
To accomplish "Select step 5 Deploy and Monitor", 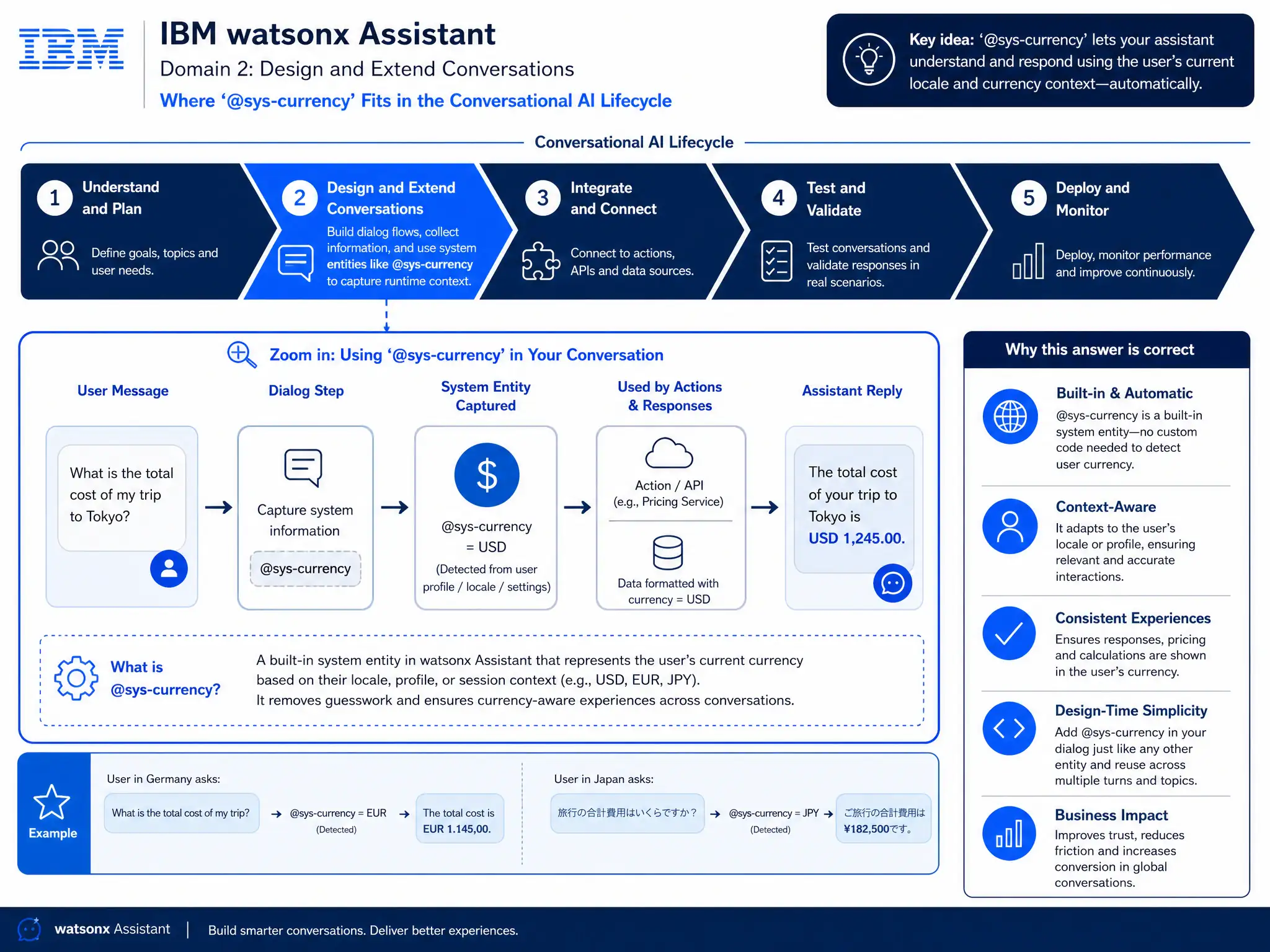I will (x=1104, y=231).
